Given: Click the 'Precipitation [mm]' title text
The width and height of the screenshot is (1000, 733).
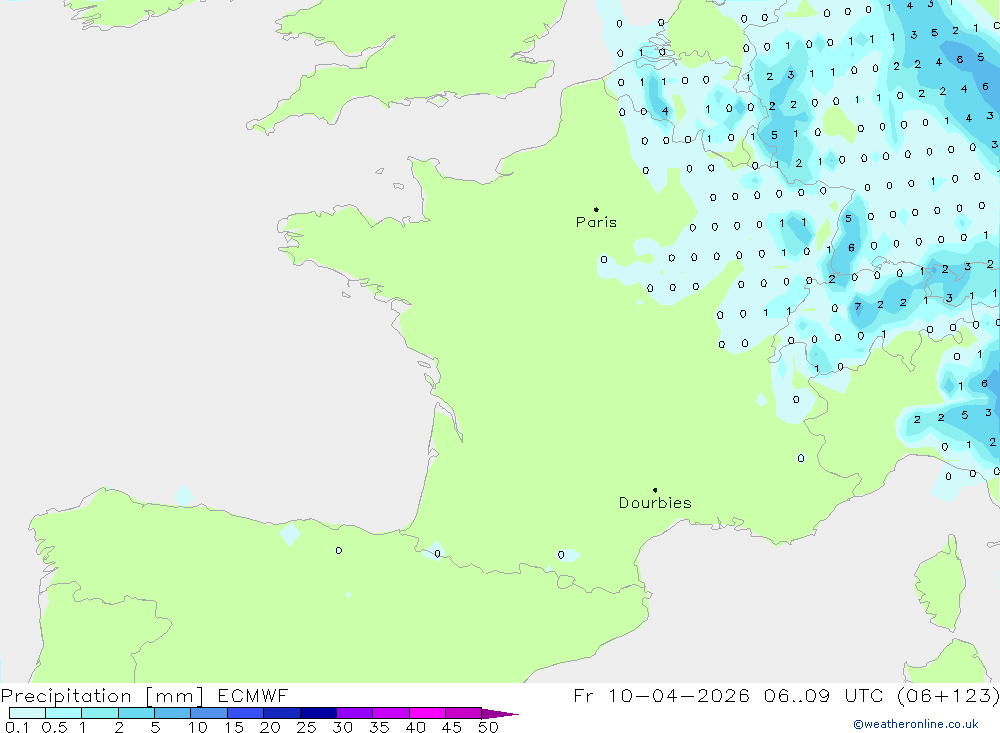Looking at the screenshot, I should (102, 696).
